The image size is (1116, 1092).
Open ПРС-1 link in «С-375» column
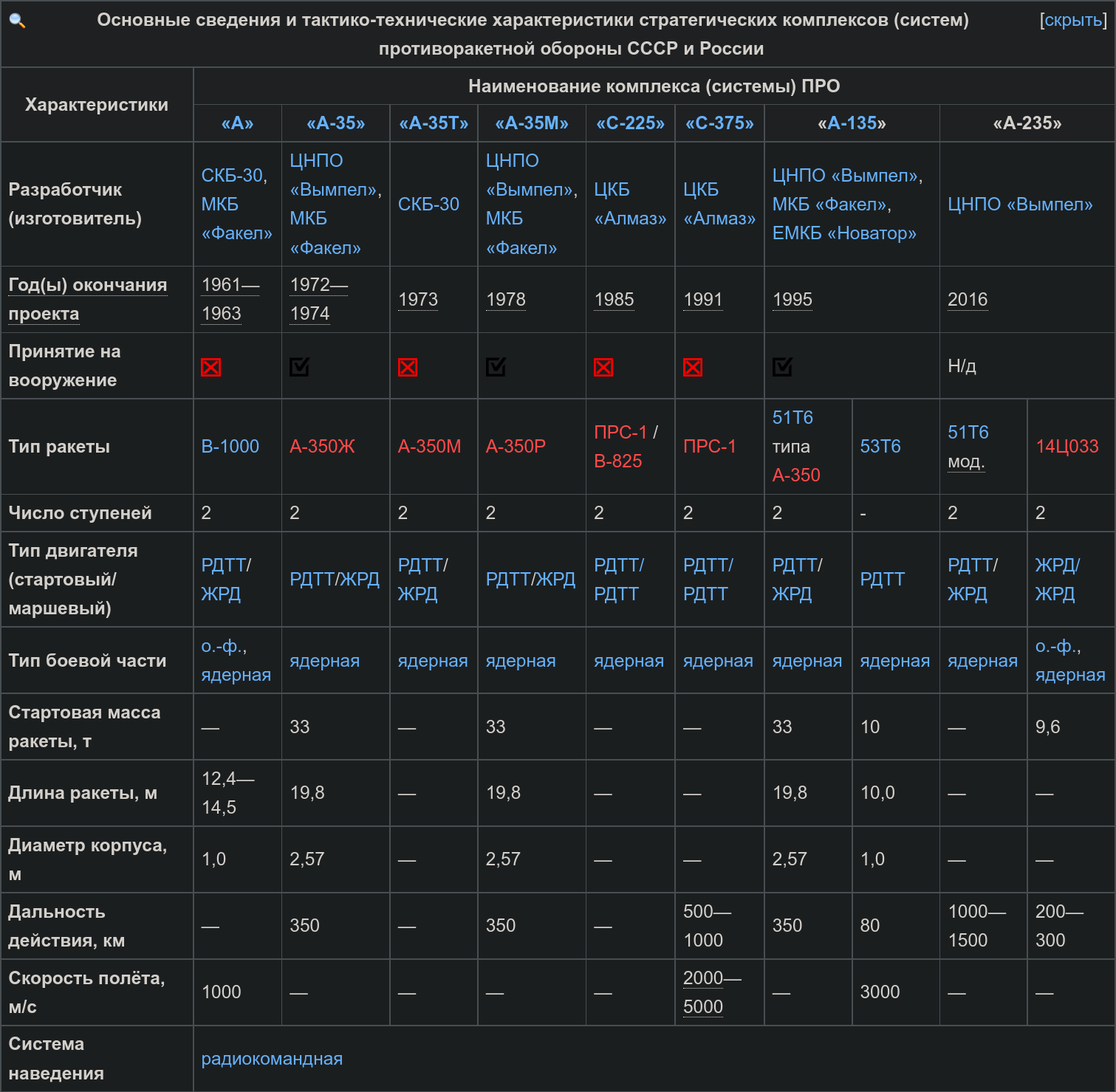coord(710,447)
